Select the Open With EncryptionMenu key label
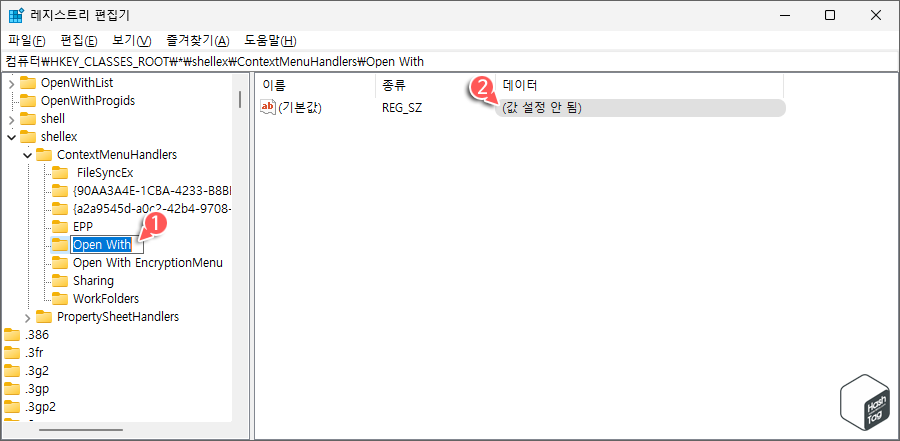The width and height of the screenshot is (900, 441). 148,263
